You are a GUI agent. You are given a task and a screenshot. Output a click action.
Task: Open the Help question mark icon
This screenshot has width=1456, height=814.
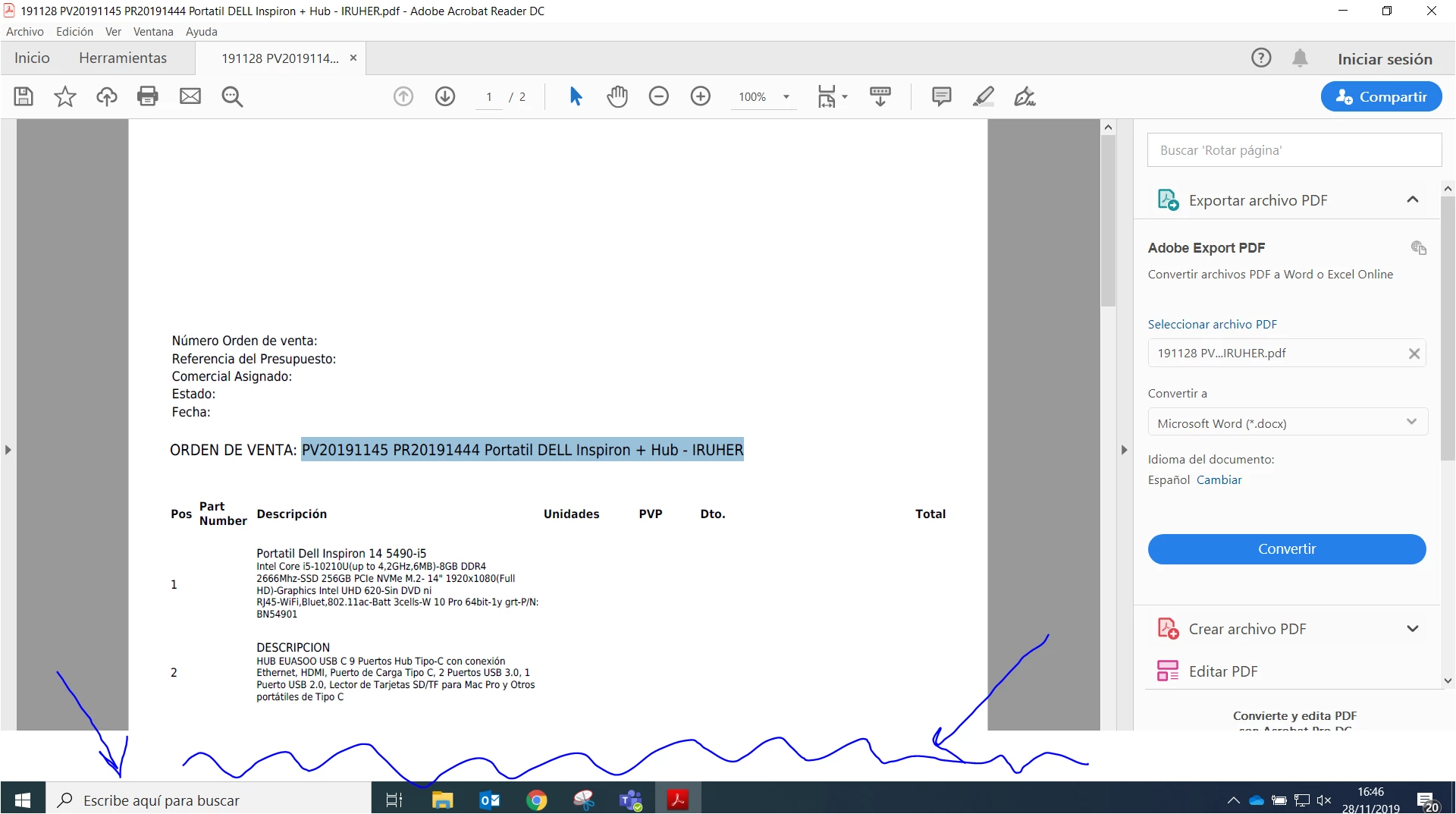click(1261, 58)
